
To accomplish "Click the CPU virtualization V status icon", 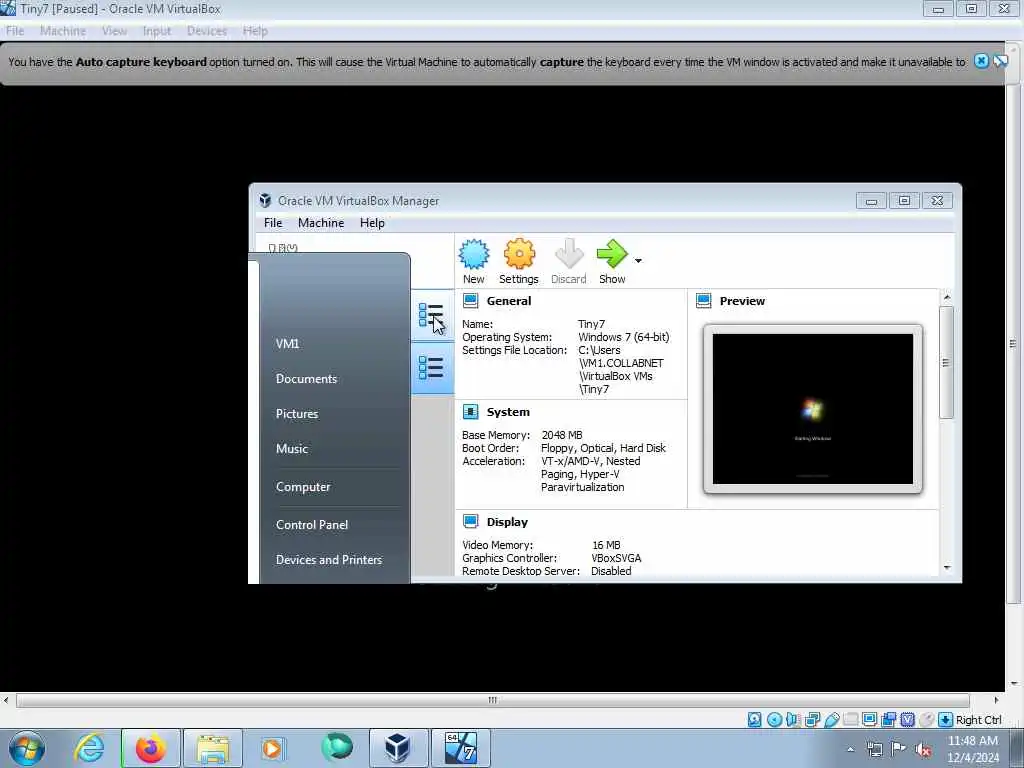I will click(x=907, y=720).
